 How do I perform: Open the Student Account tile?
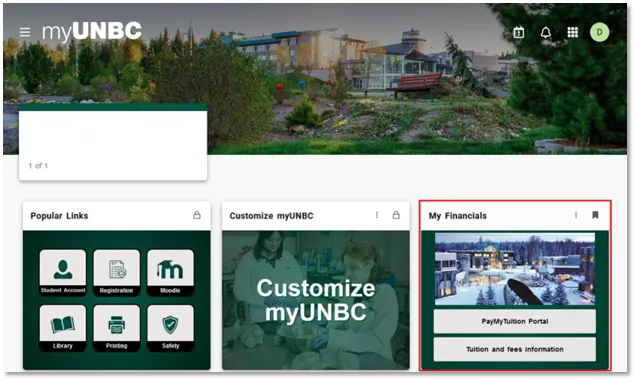63,272
